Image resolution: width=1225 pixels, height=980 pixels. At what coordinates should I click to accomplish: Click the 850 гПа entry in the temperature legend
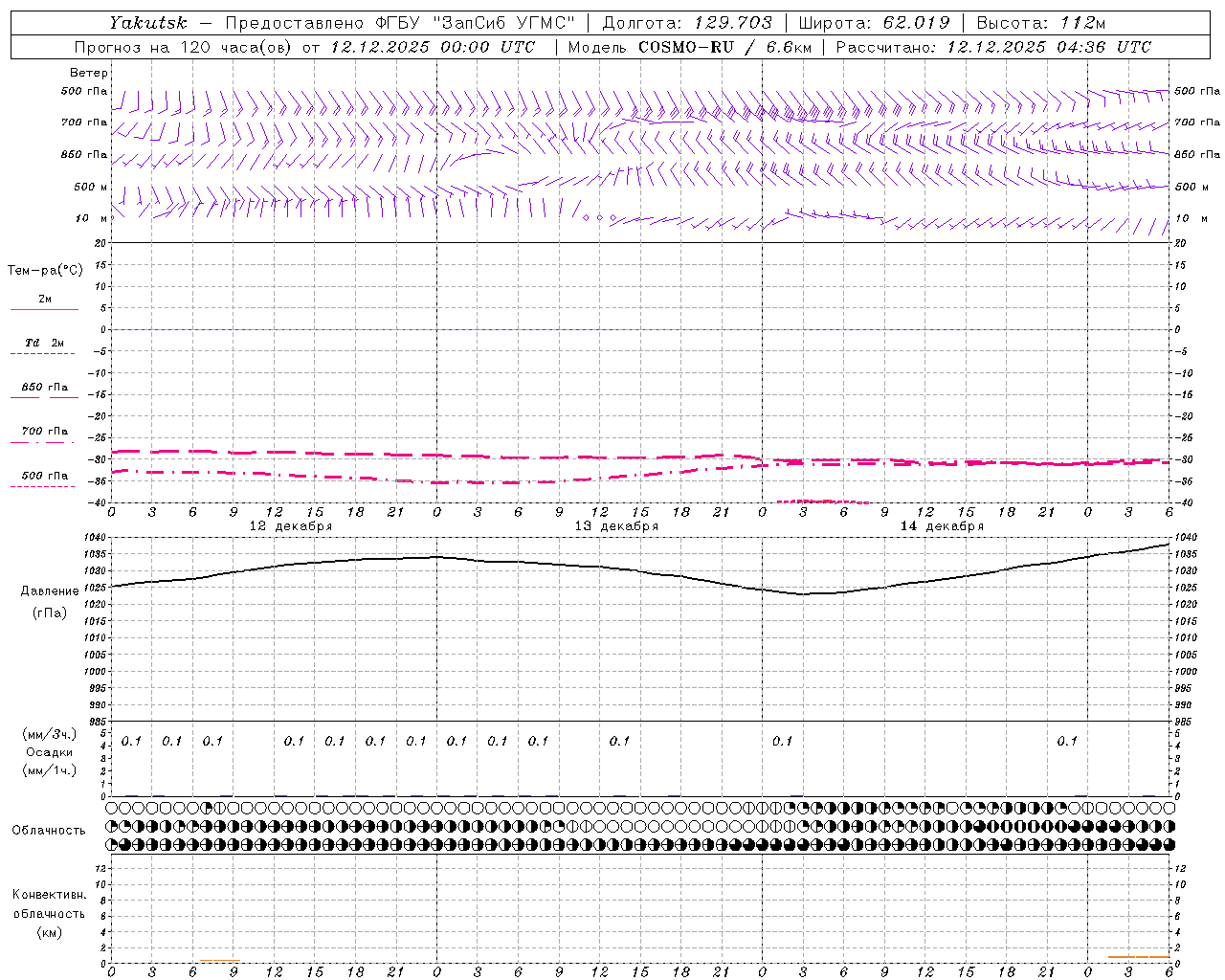pos(44,387)
